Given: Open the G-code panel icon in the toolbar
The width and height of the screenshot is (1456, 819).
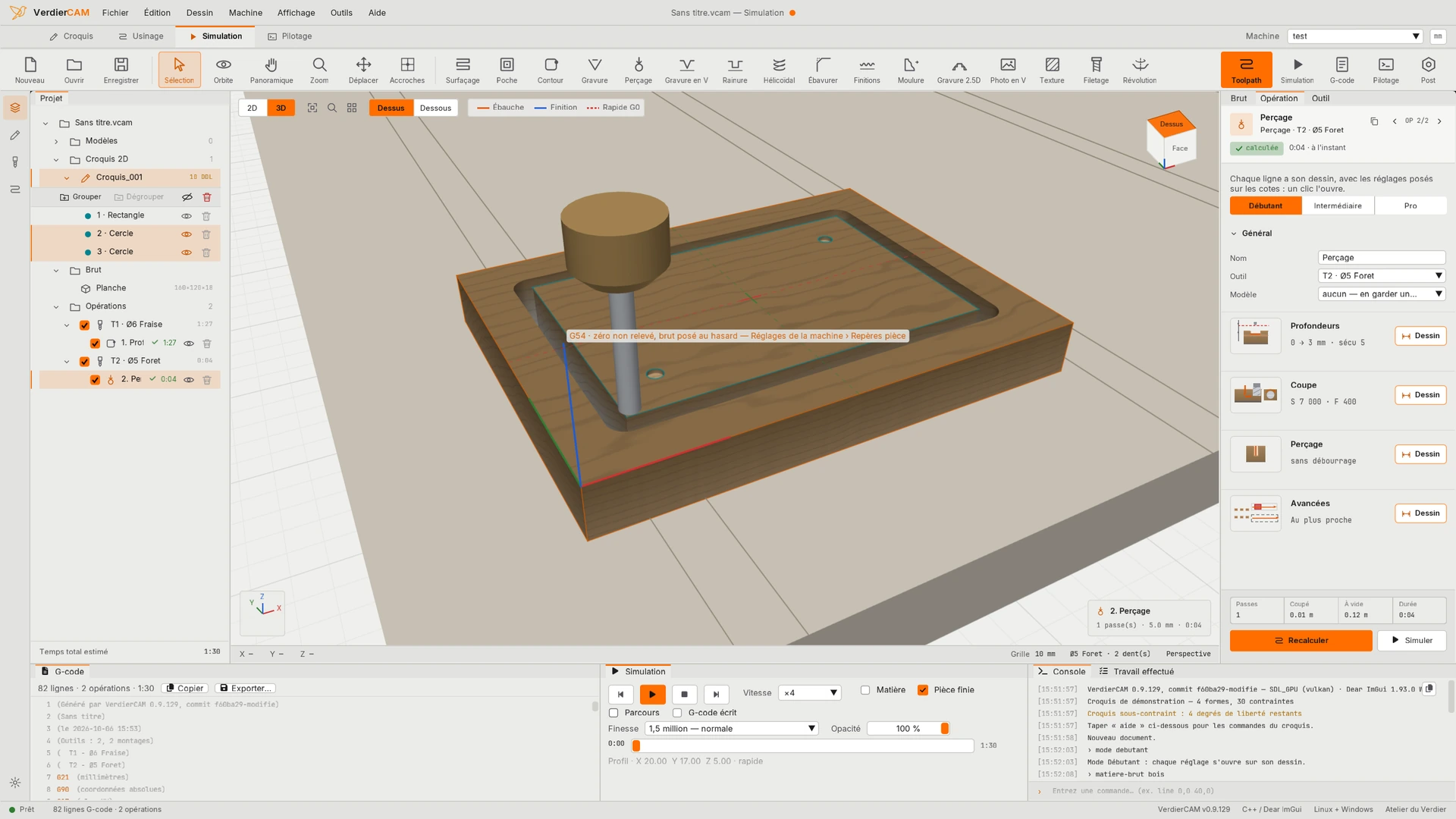Looking at the screenshot, I should pos(1341,70).
